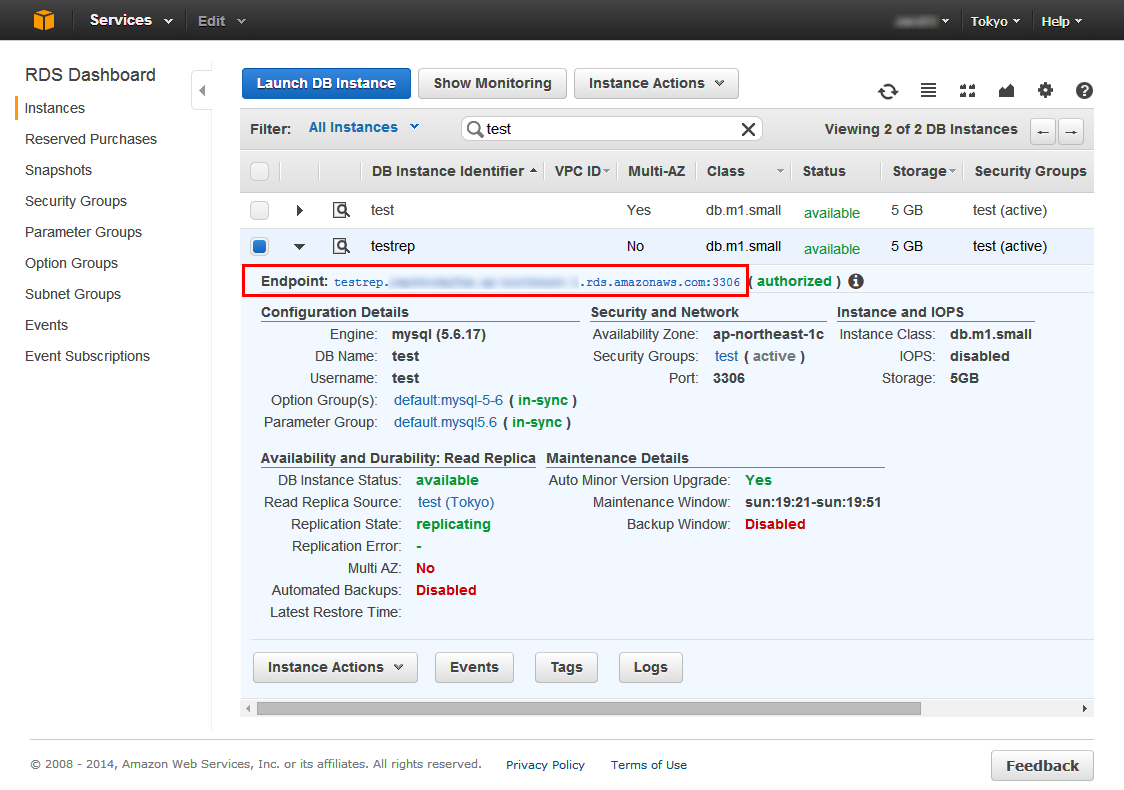The image size is (1124, 790).
Task: Open the test security group link
Action: [726, 356]
